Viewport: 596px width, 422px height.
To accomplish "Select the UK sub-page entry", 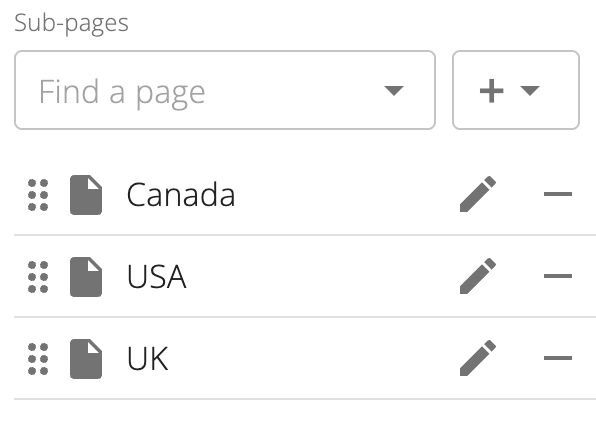I will click(147, 359).
